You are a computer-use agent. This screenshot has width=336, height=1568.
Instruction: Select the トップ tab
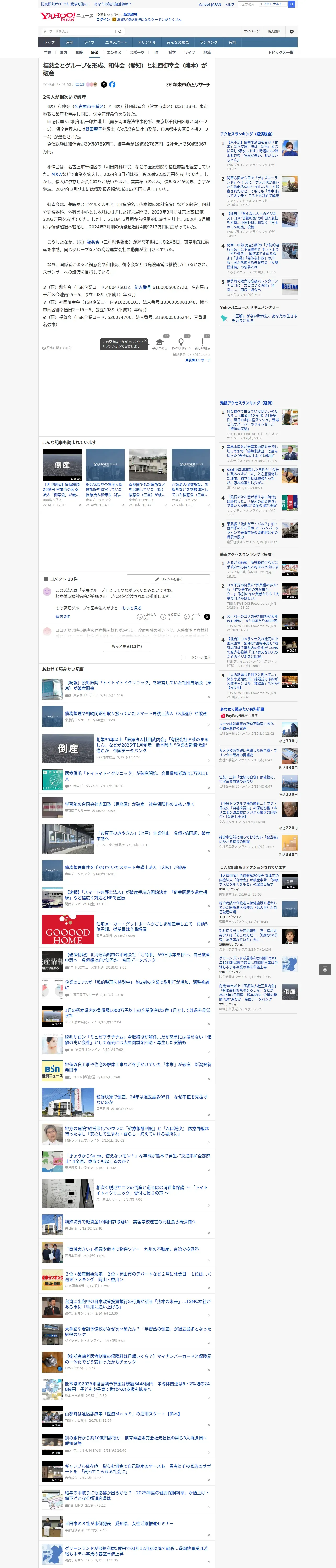point(49,43)
